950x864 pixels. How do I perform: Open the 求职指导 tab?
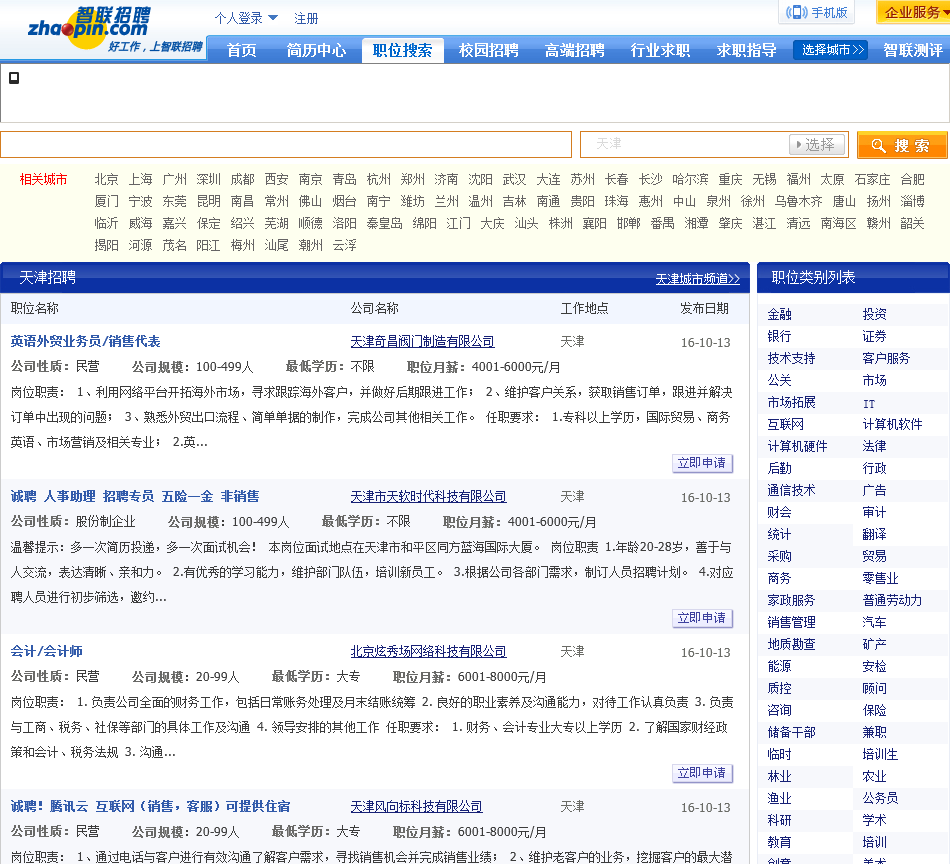[x=746, y=50]
